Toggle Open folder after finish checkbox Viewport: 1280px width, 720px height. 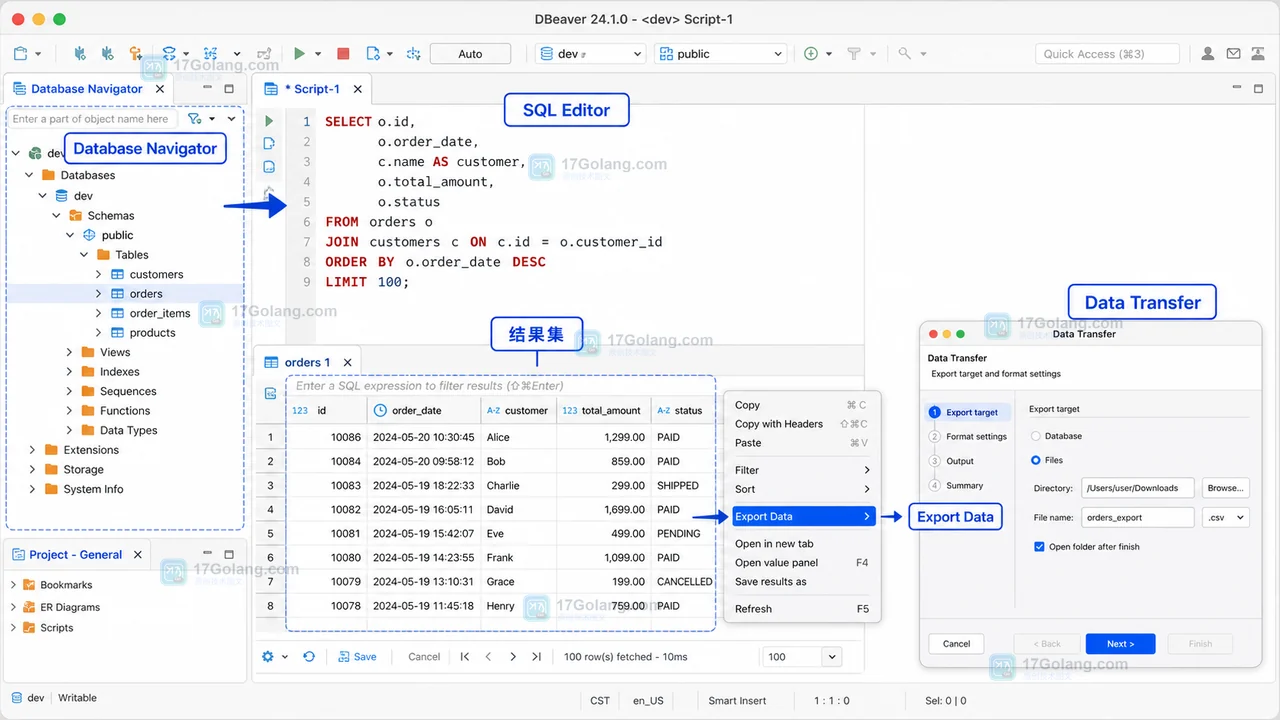1040,547
